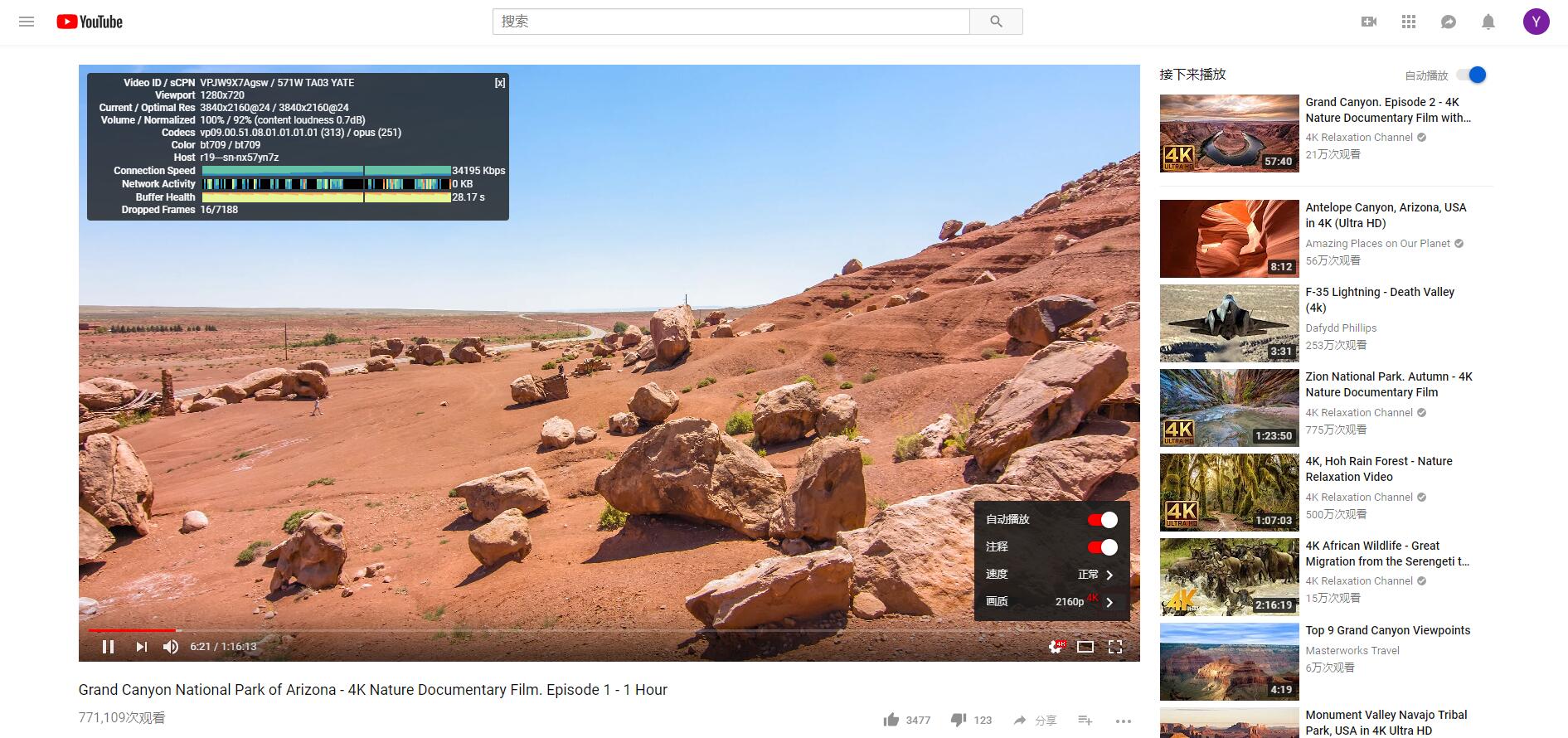Open the notifications bell
1568x738 pixels.
coord(1488,22)
